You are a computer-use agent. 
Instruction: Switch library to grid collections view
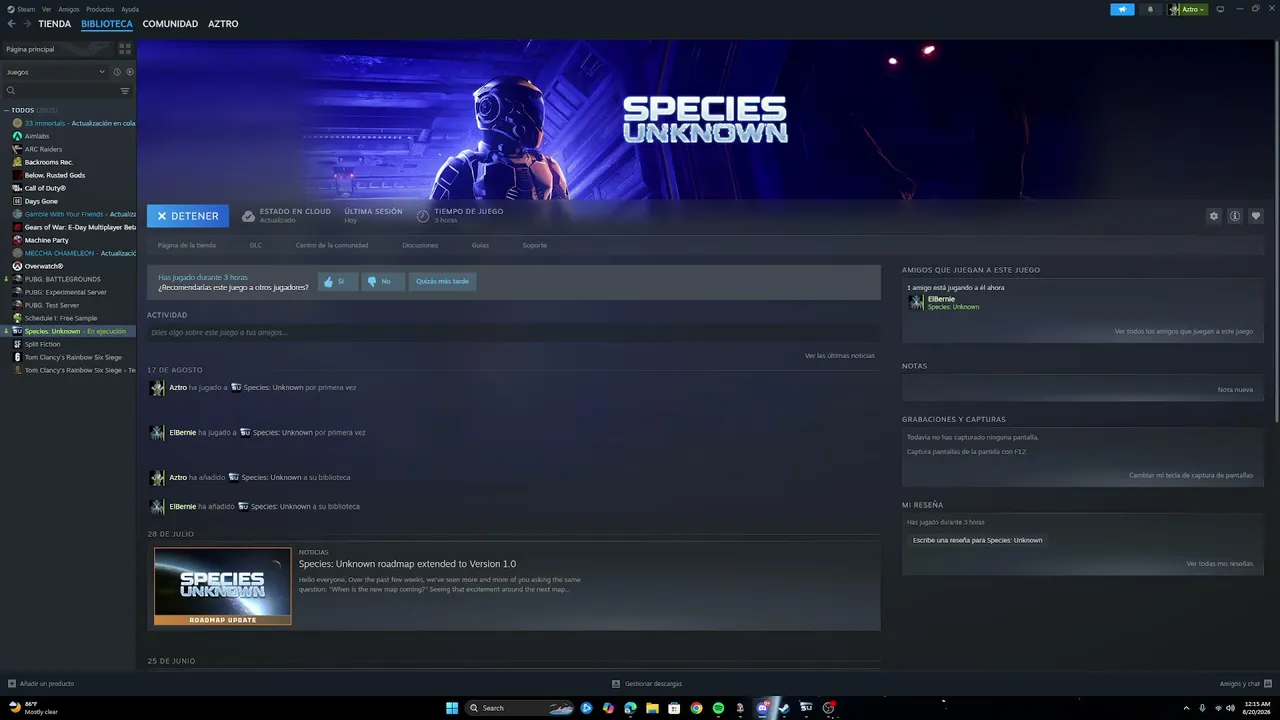tap(125, 48)
